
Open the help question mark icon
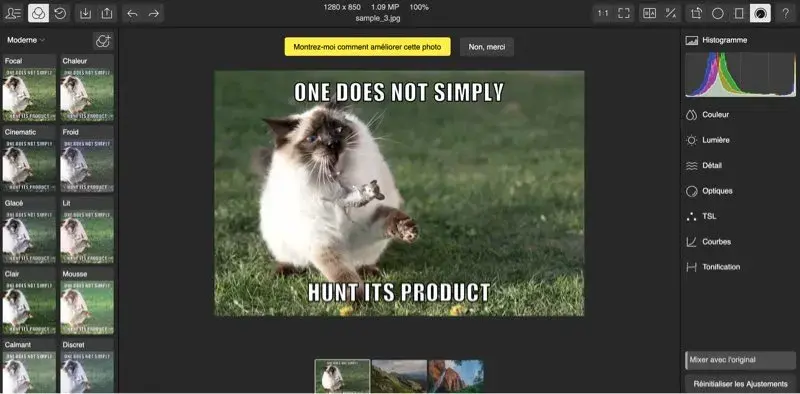point(786,13)
